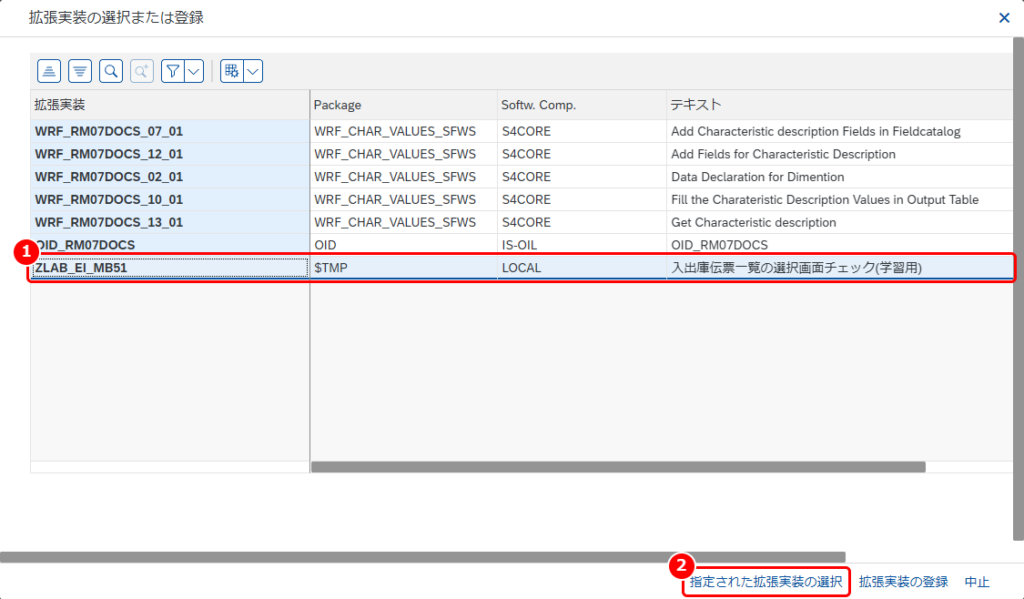Select row WRF_RM07DOCS_13_01
Viewport: 1024px width, 599px height.
170,223
